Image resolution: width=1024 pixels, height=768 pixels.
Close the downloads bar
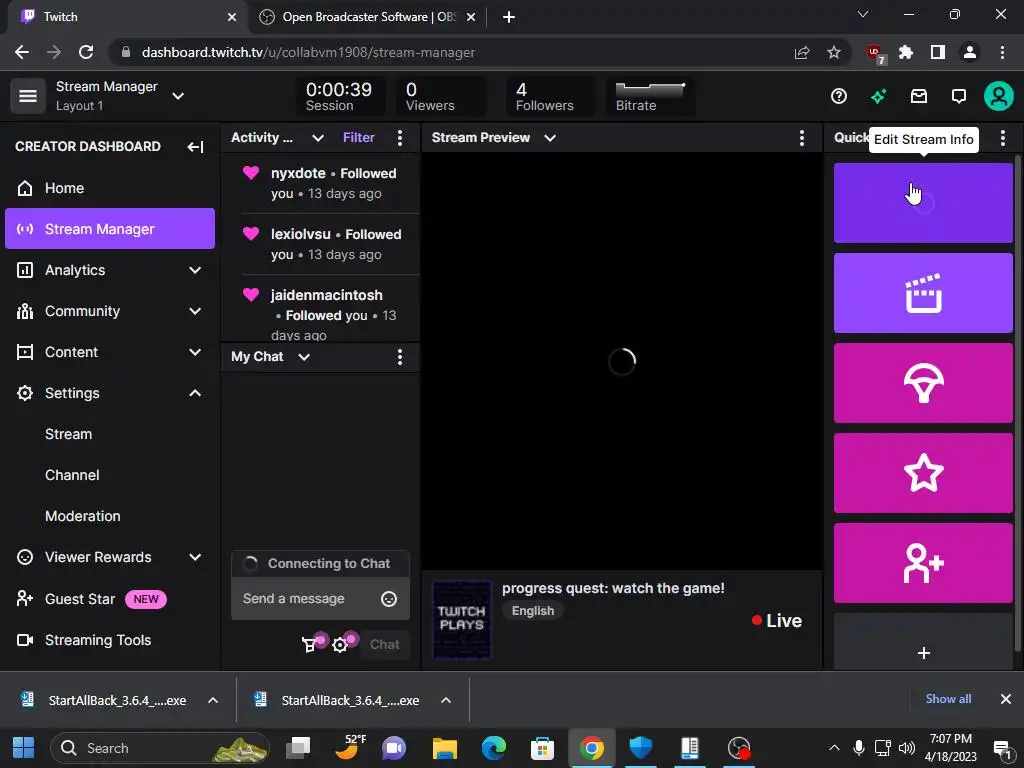[1006, 699]
